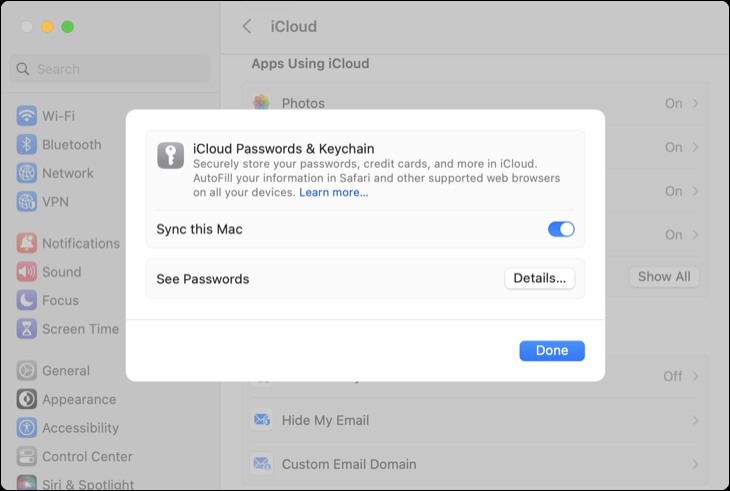Viewport: 730px width, 491px height.
Task: Toggle Sync this Mac switch
Action: (561, 229)
